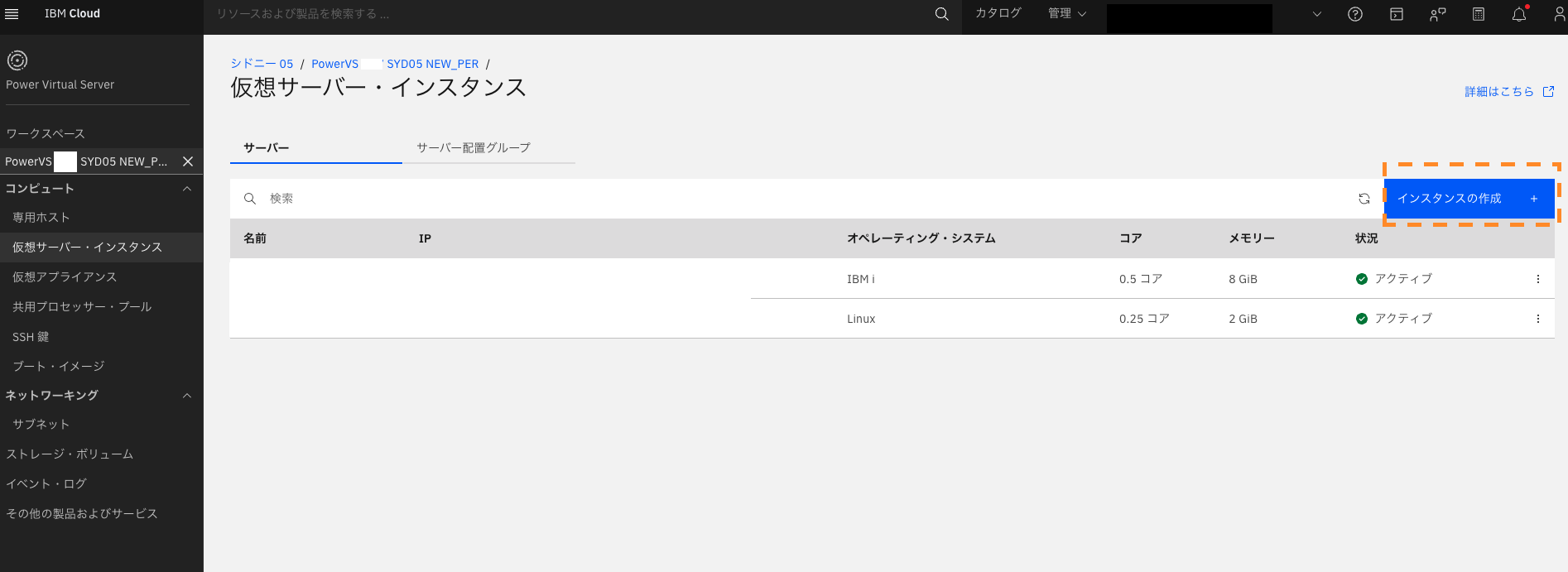Switch to the サーバー tab
Image resolution: width=1568 pixels, height=572 pixels.
pos(316,147)
